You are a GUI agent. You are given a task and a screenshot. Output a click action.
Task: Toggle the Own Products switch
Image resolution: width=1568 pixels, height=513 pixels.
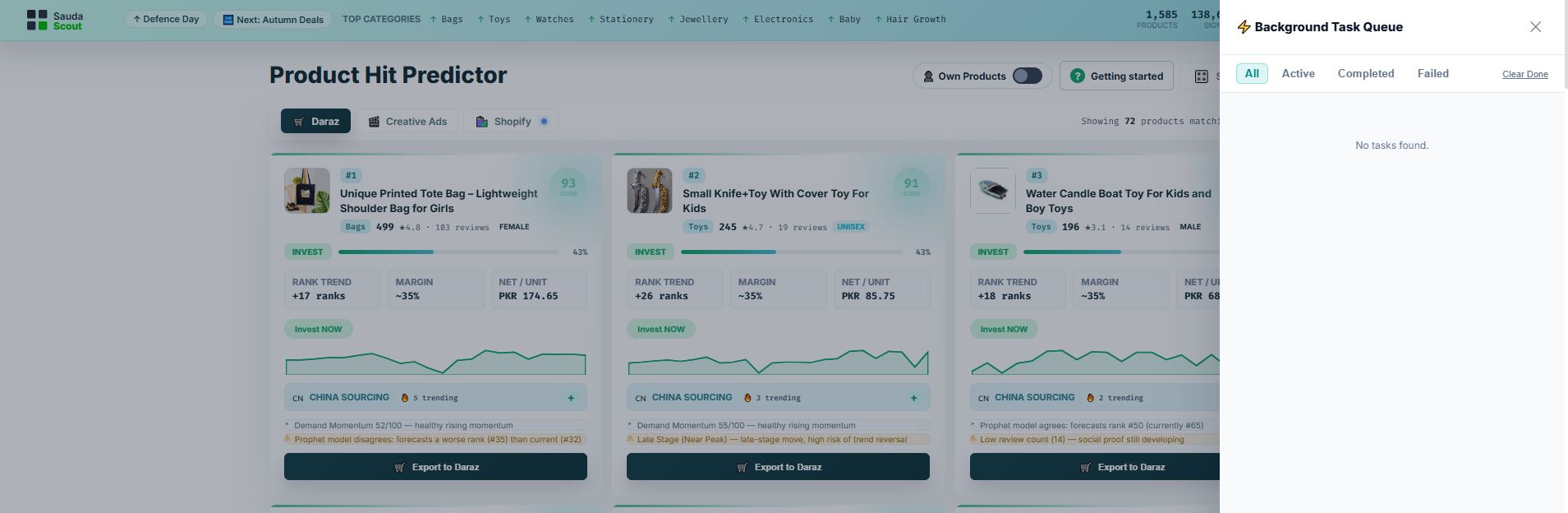coord(1027,76)
